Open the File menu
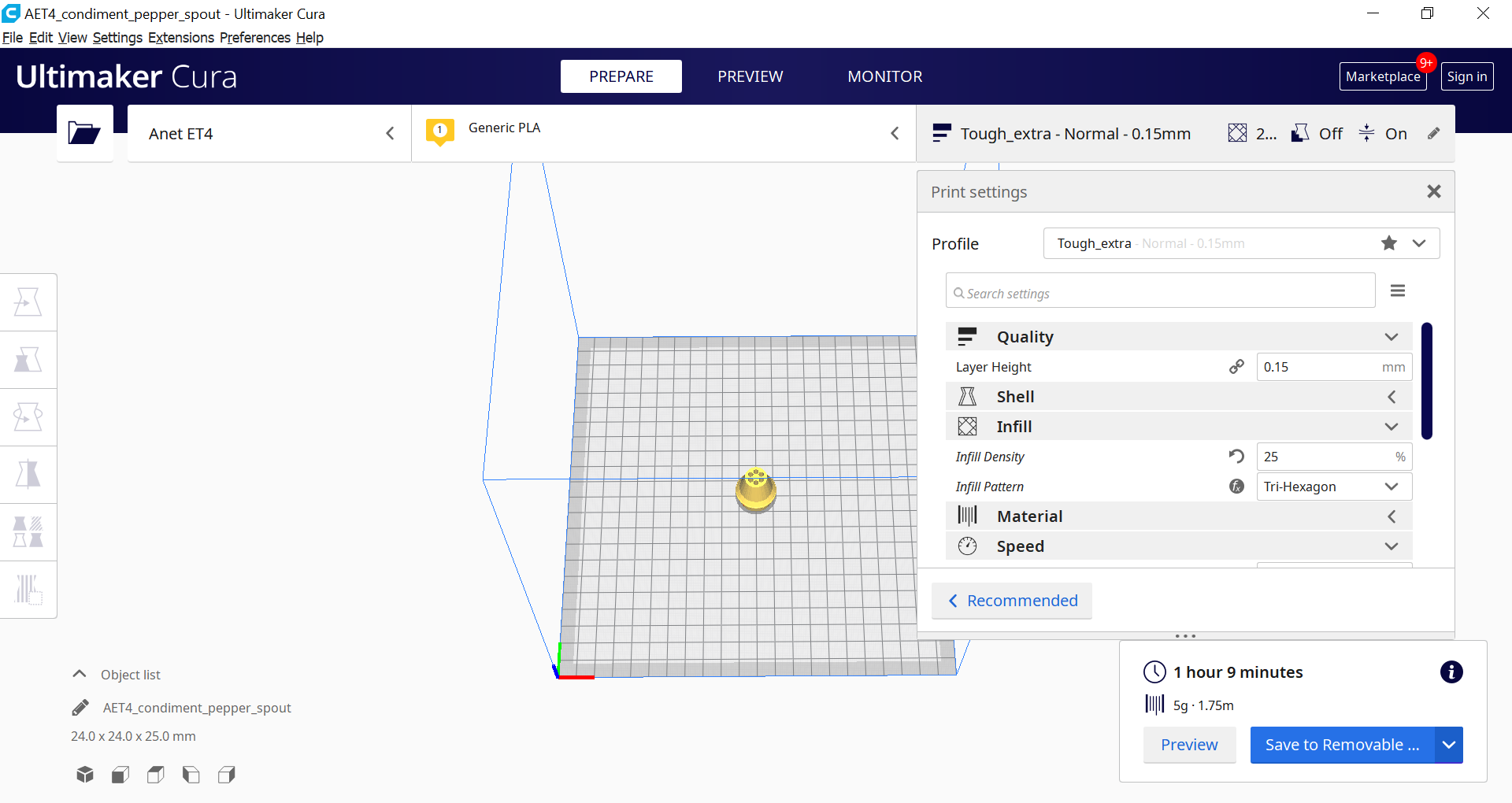This screenshot has height=803, width=1512. pyautogui.click(x=13, y=38)
